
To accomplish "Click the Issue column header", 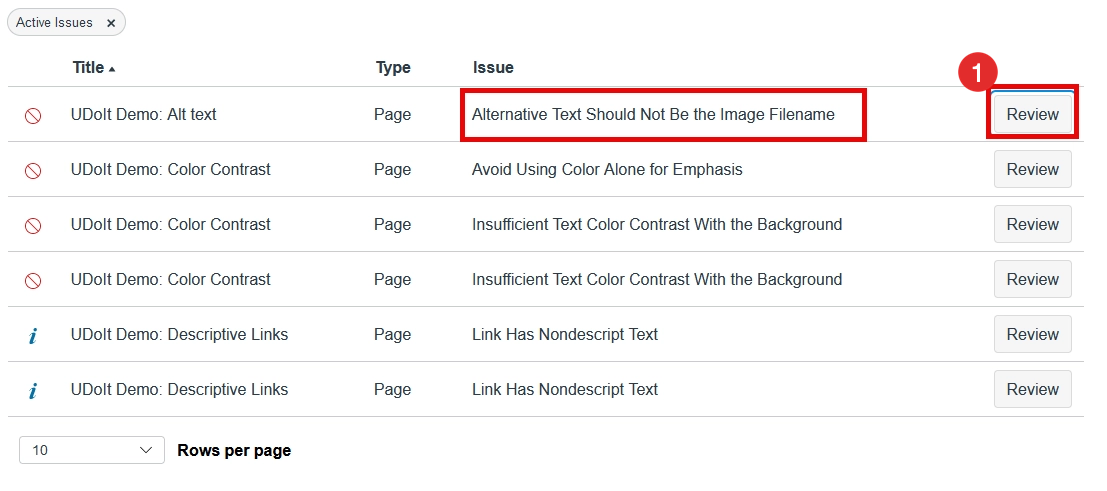I will tap(493, 68).
